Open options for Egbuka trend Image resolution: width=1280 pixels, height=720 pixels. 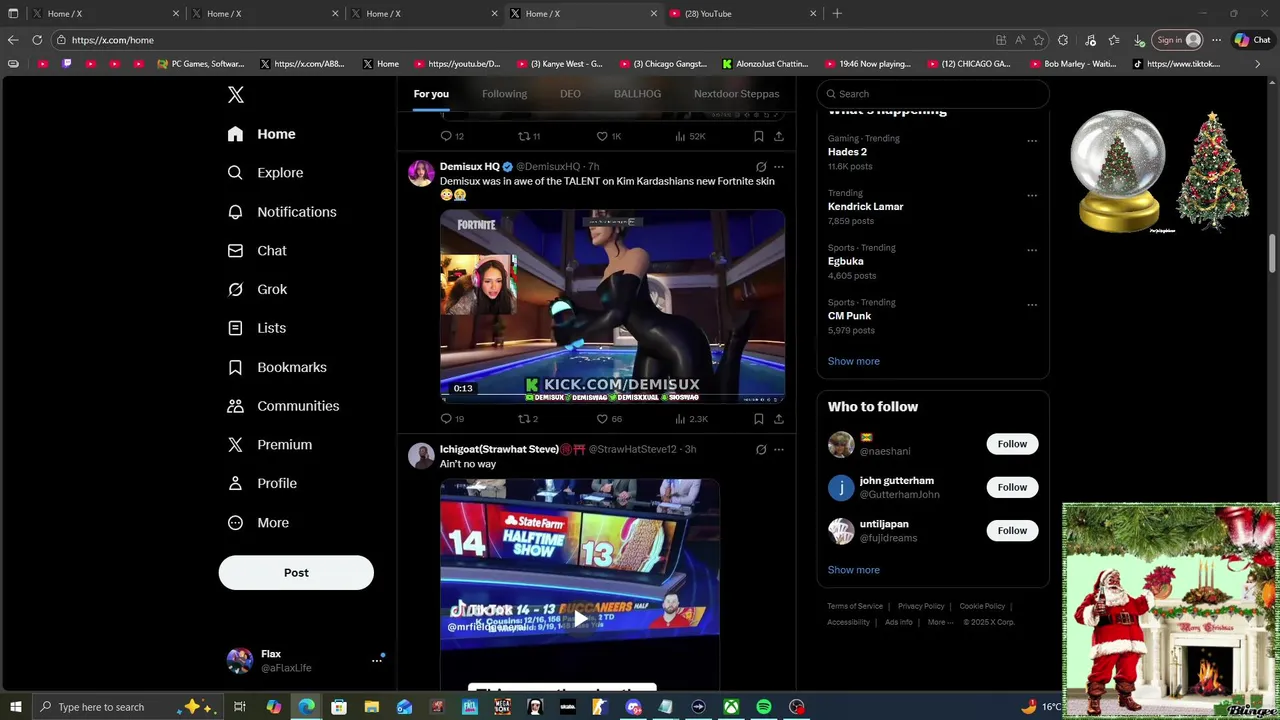(1032, 250)
